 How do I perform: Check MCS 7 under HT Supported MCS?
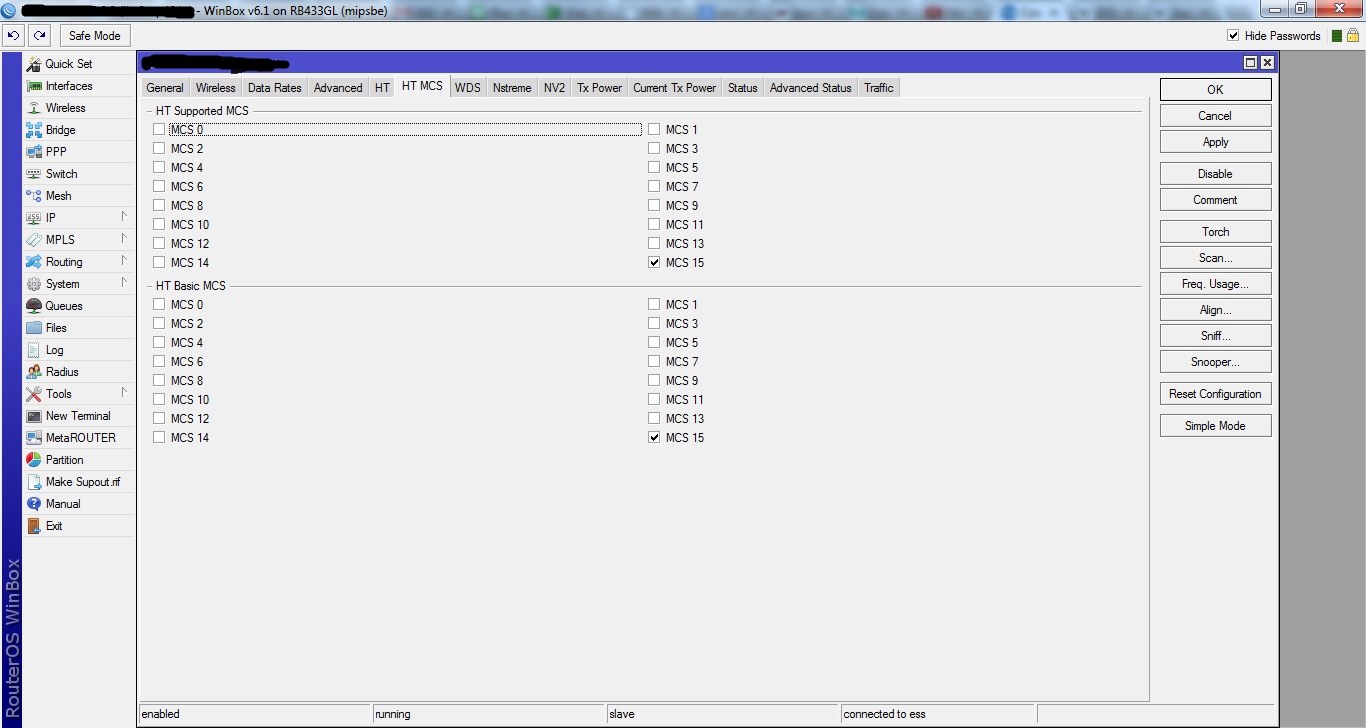(x=654, y=187)
